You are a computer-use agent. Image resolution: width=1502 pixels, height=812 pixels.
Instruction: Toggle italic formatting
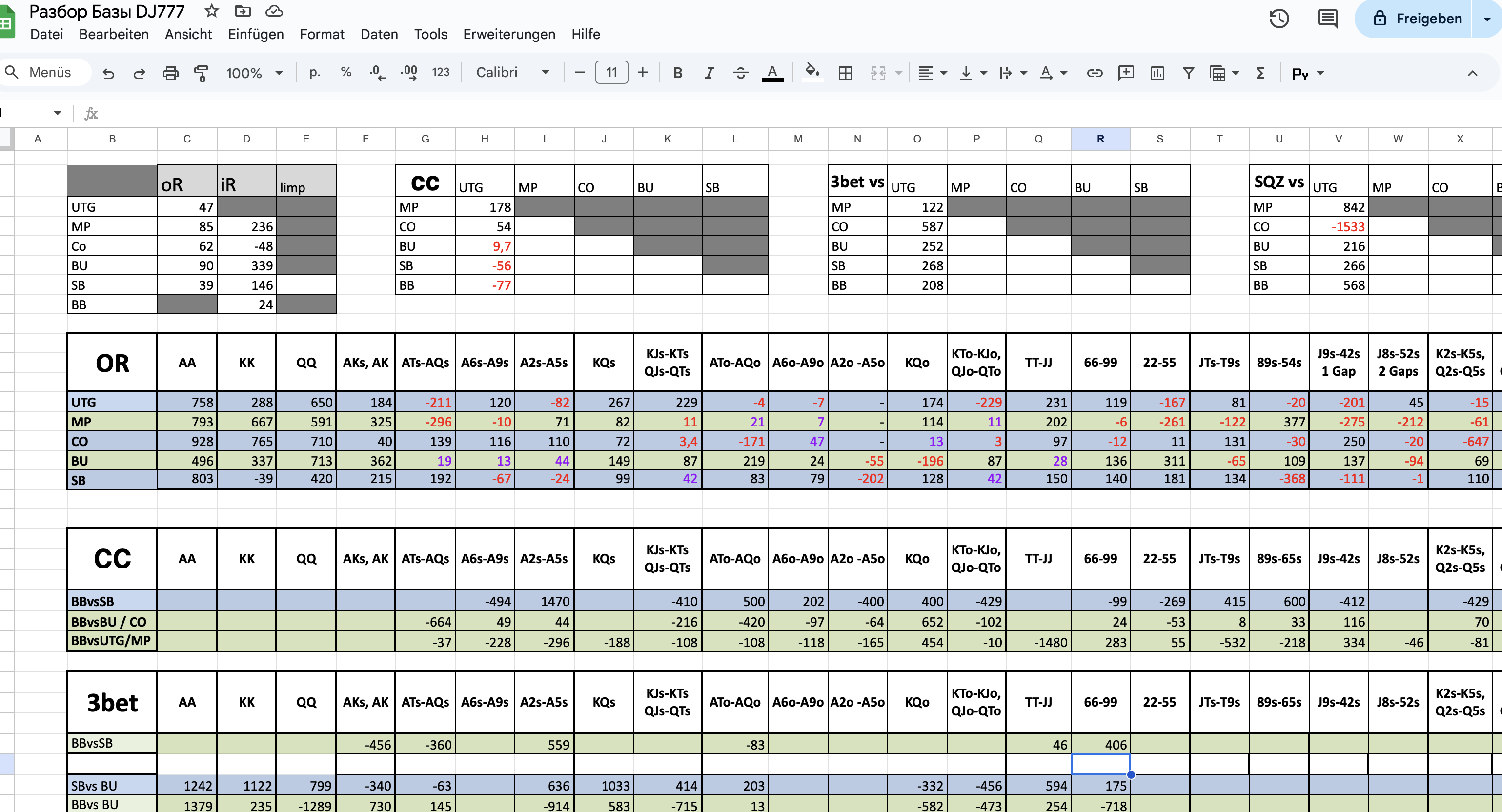click(709, 73)
